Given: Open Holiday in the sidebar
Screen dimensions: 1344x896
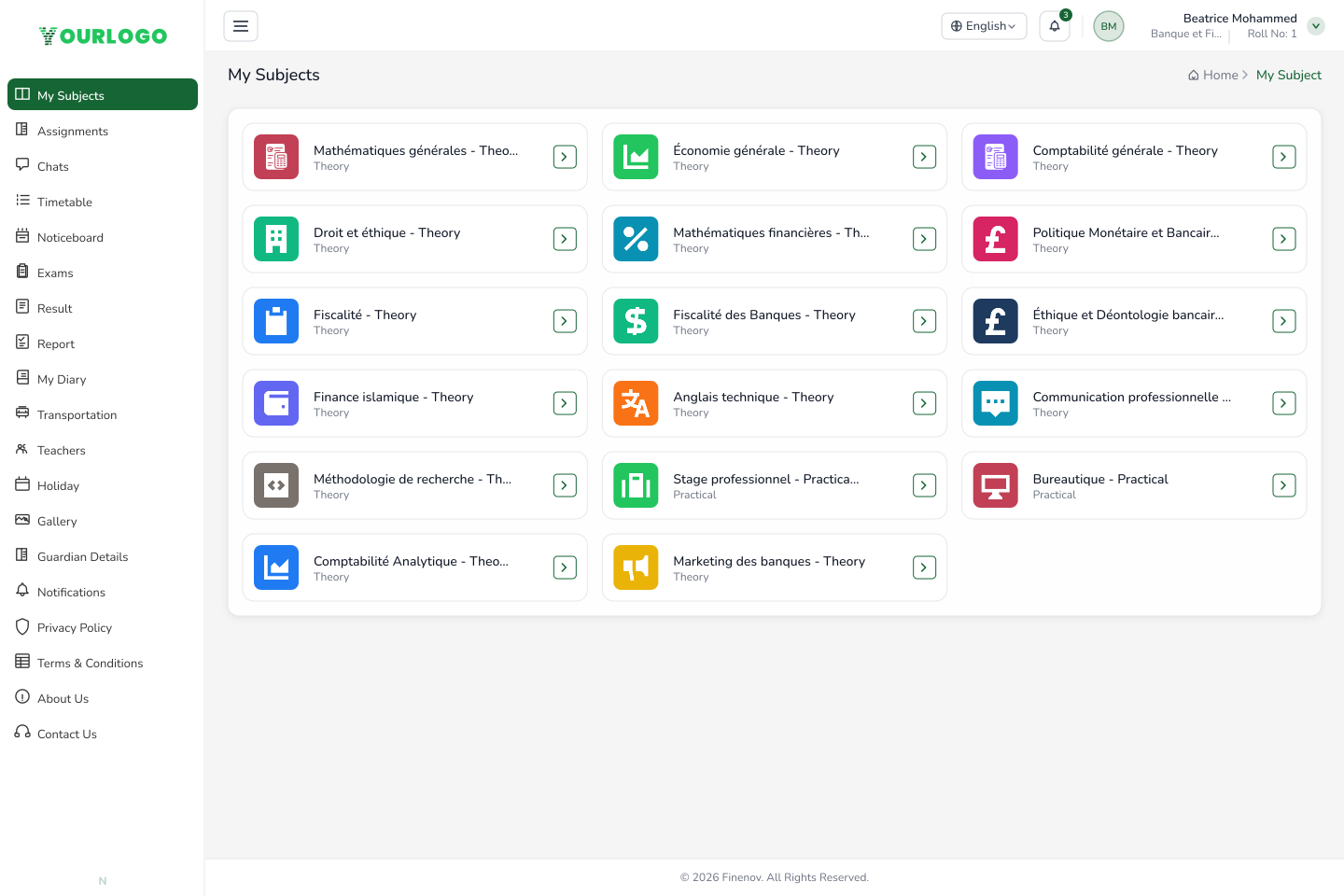Looking at the screenshot, I should [x=103, y=485].
